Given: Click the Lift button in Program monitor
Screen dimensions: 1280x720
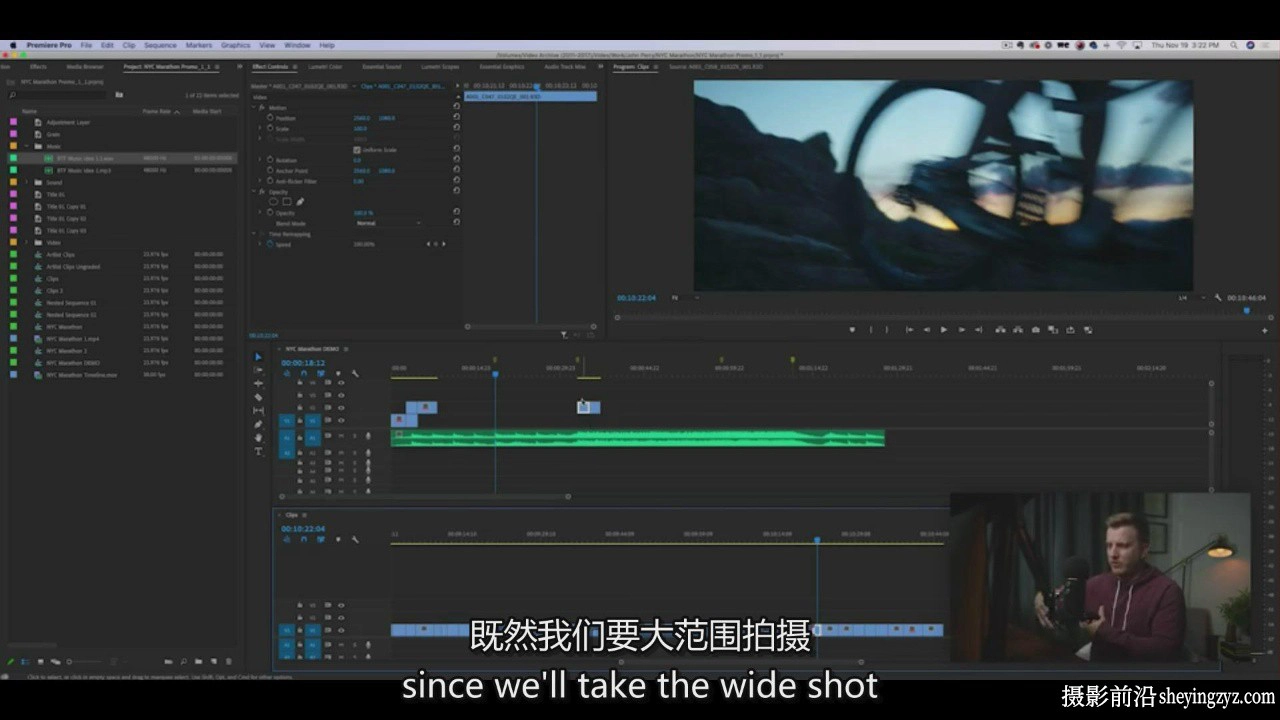Looking at the screenshot, I should coord(1000,330).
